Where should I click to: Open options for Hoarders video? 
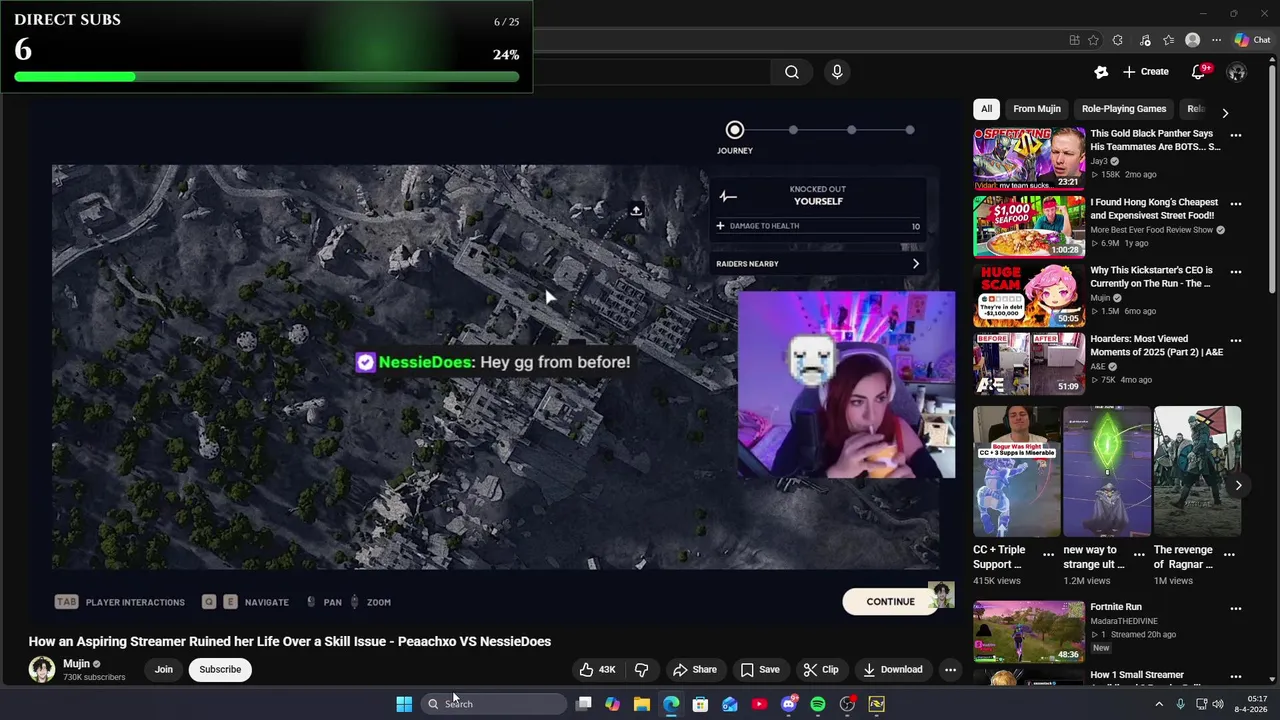[x=1236, y=341]
